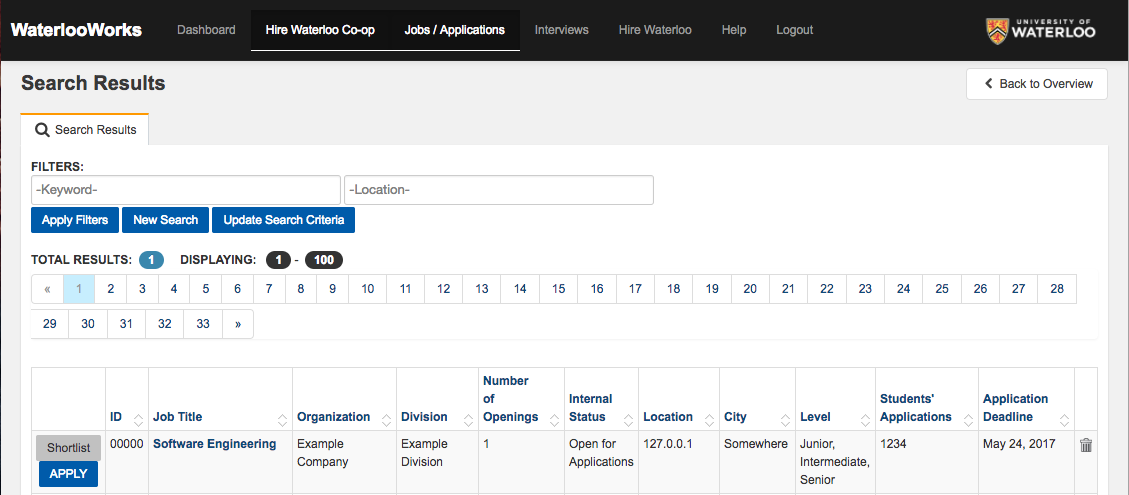This screenshot has width=1129, height=495.
Task: Click the total results badge showing 1
Action: coord(151,260)
